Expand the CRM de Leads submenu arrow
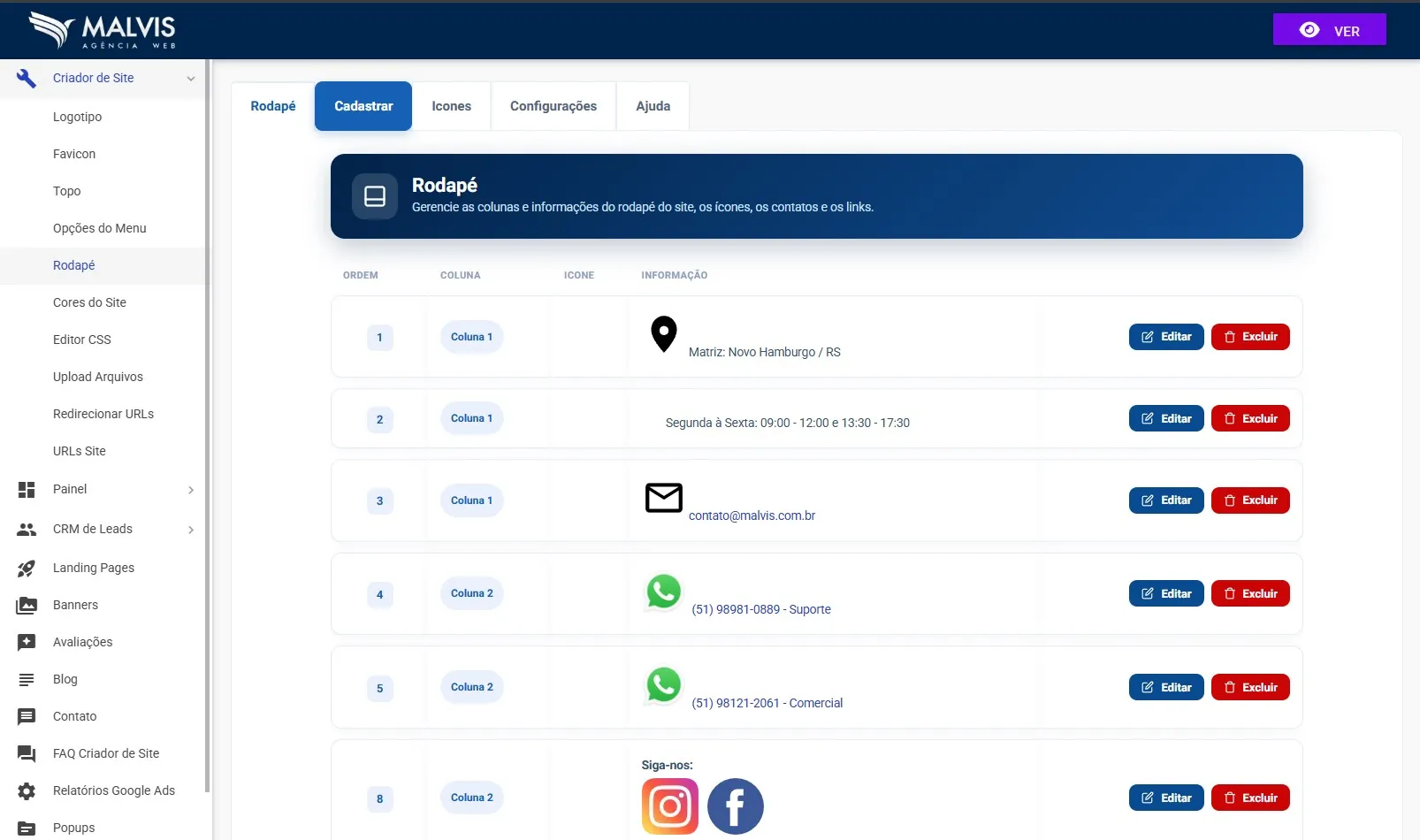The width and height of the screenshot is (1420, 840). click(x=191, y=530)
